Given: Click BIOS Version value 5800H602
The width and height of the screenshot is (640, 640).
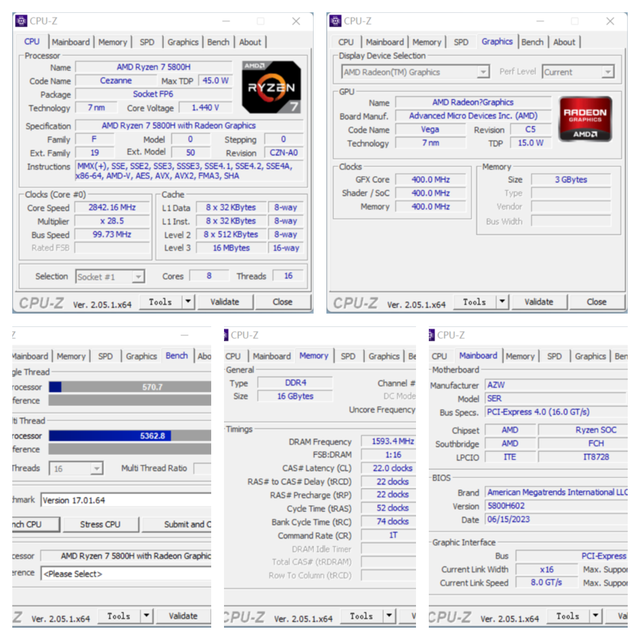Looking at the screenshot, I should (x=556, y=506).
